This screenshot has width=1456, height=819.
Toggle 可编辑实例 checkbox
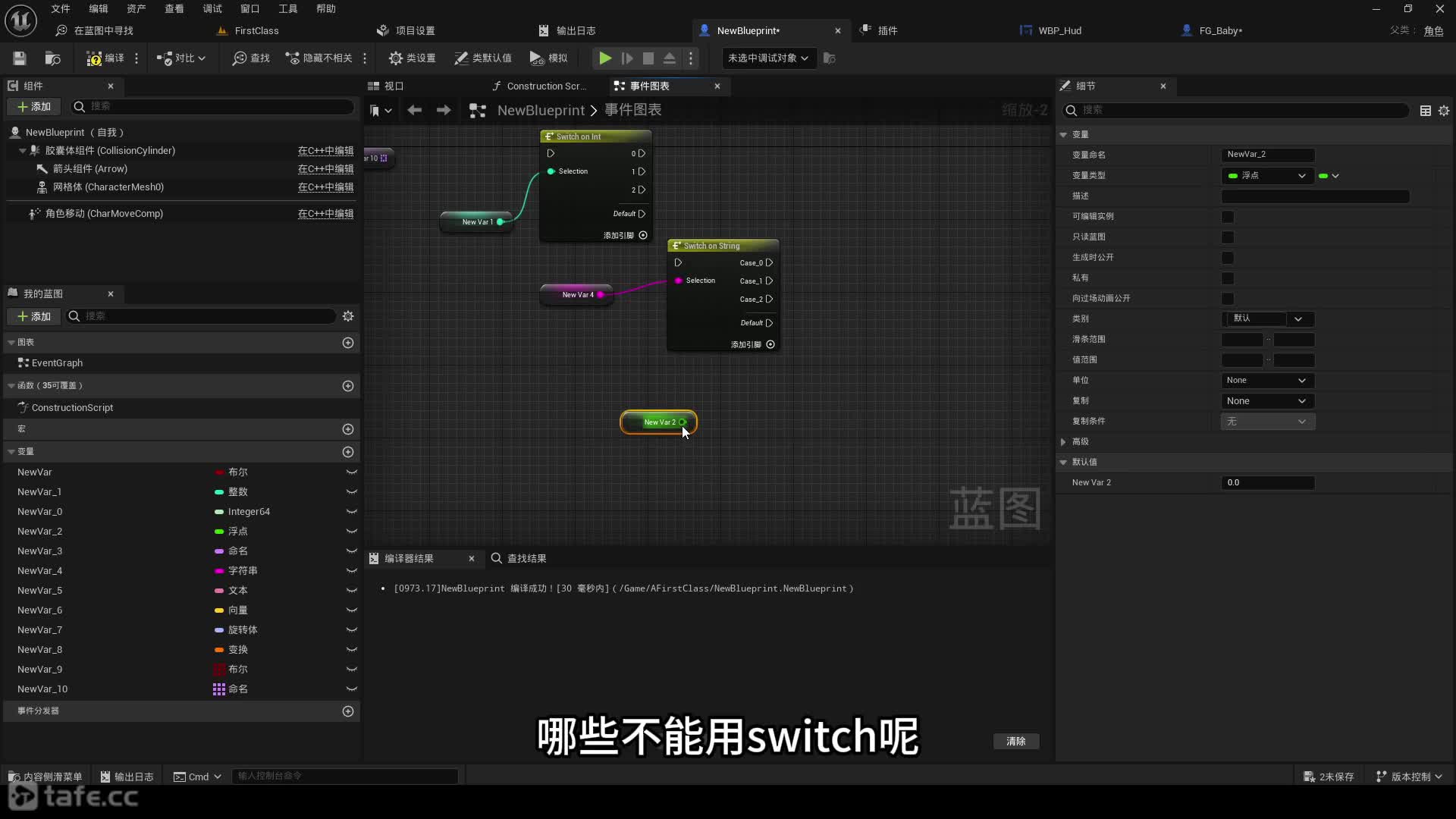pos(1228,217)
